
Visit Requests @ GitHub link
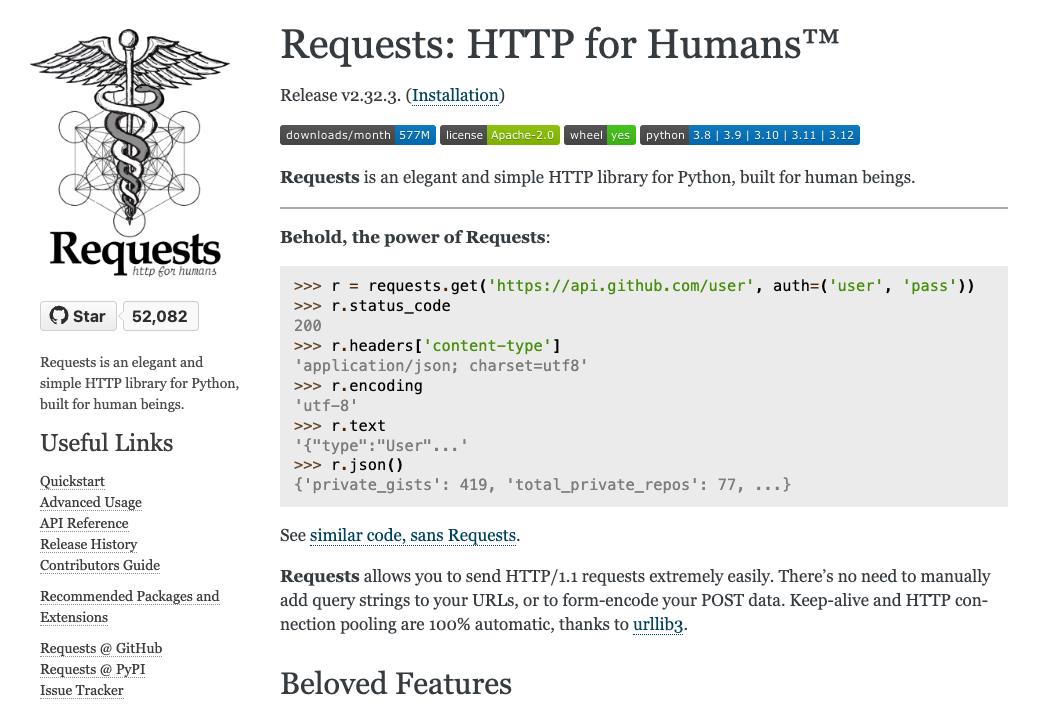[x=101, y=649]
